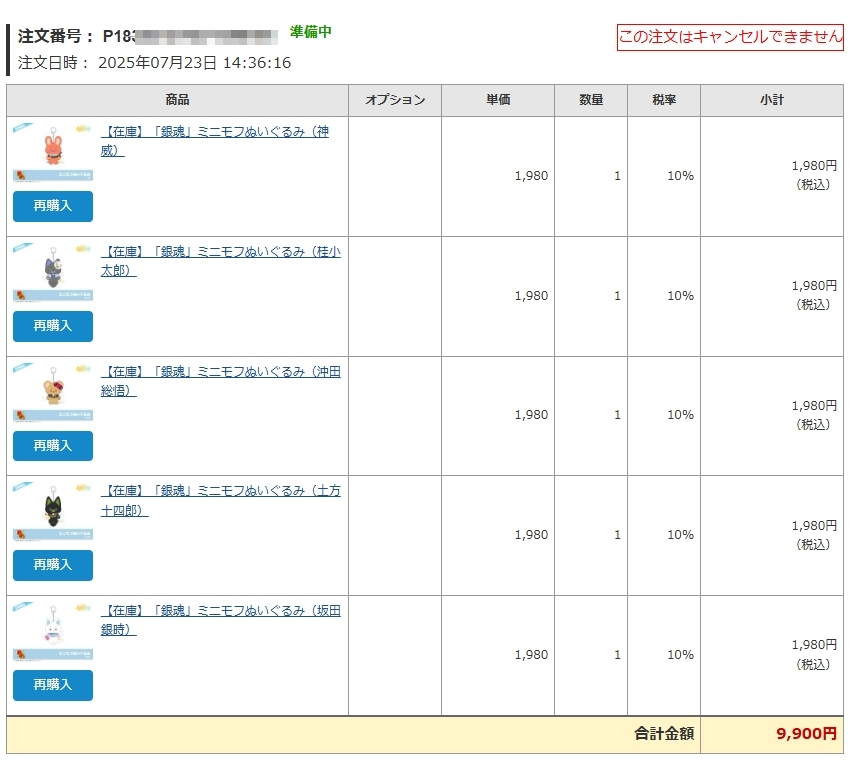This screenshot has width=854, height=762.
Task: Click 再購入 button for the 桂小太郎 plush
Action: pyautogui.click(x=53, y=326)
